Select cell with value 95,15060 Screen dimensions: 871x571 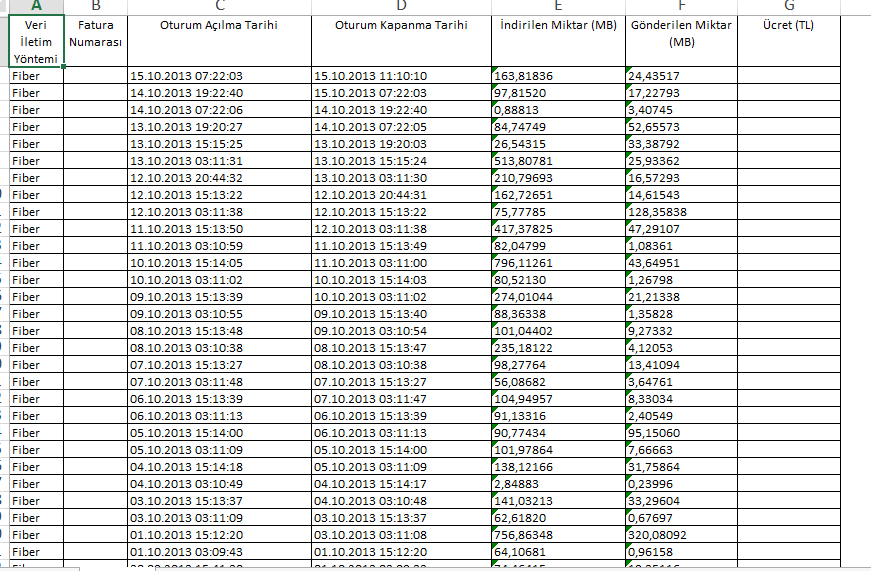682,433
